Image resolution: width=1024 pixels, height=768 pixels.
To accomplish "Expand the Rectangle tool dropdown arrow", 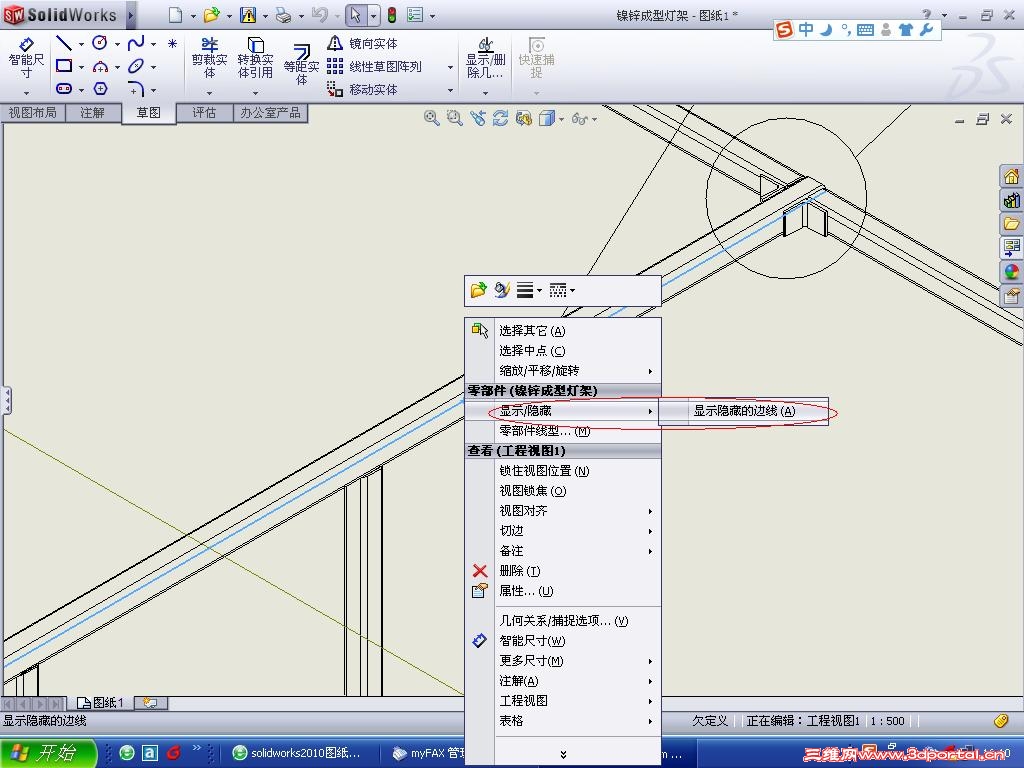I will tap(81, 67).
